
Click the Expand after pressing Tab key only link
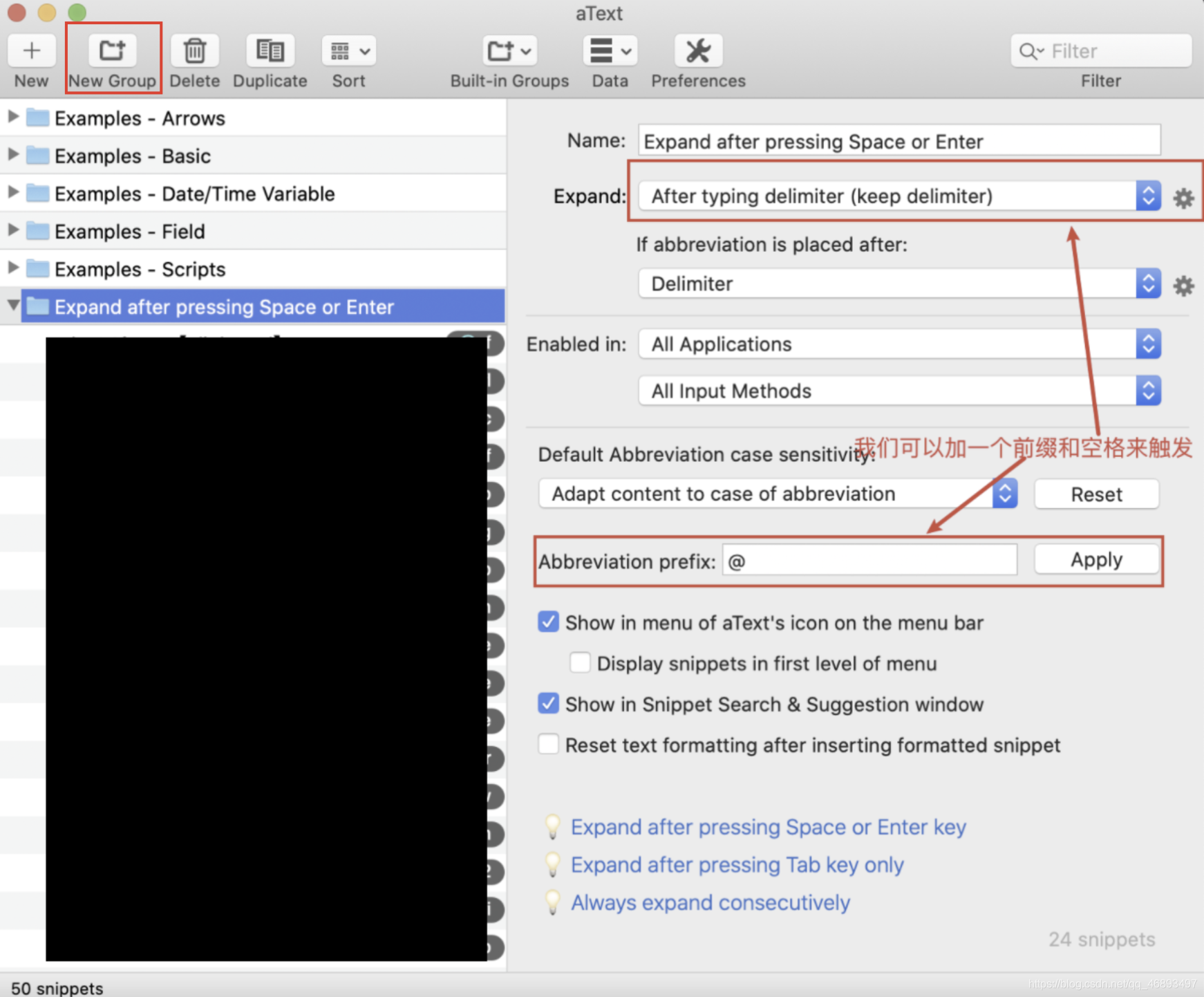(x=737, y=865)
